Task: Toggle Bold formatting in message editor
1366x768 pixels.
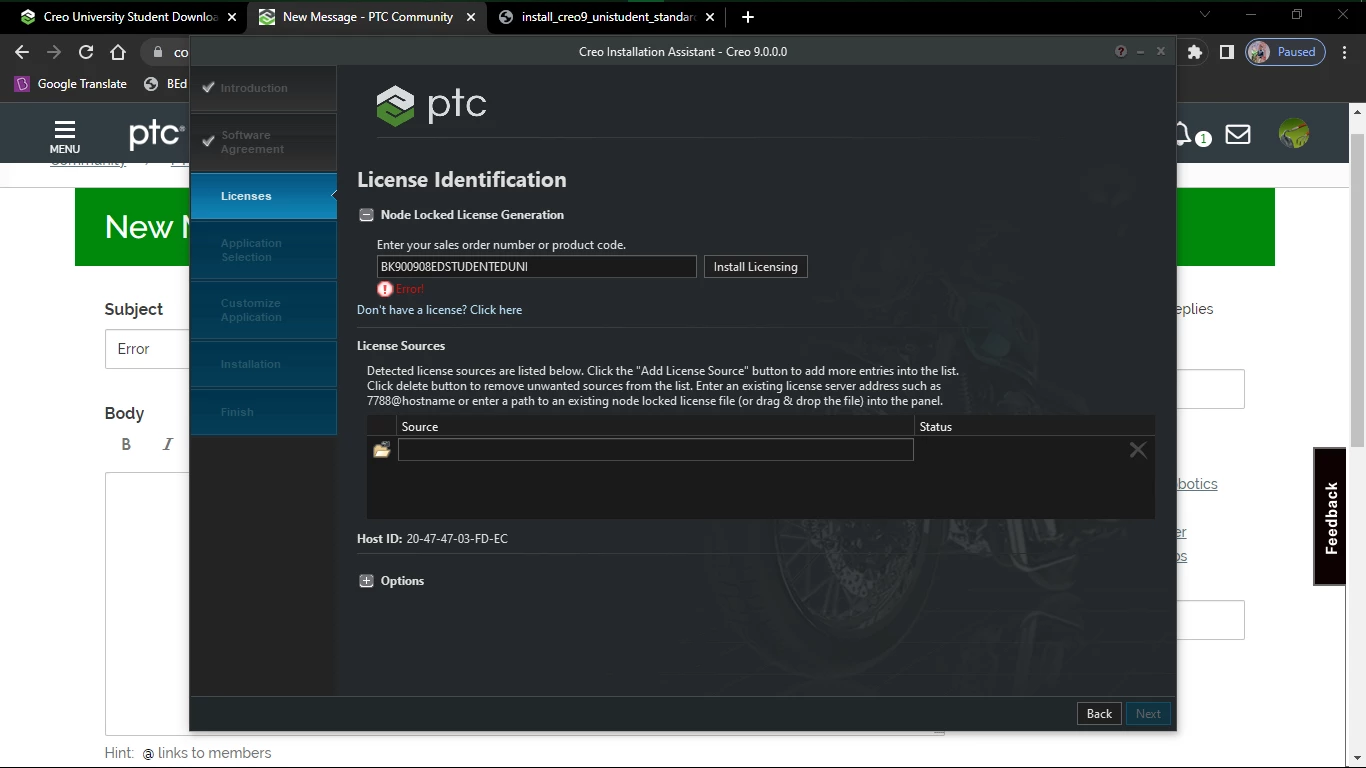Action: pyautogui.click(x=126, y=444)
